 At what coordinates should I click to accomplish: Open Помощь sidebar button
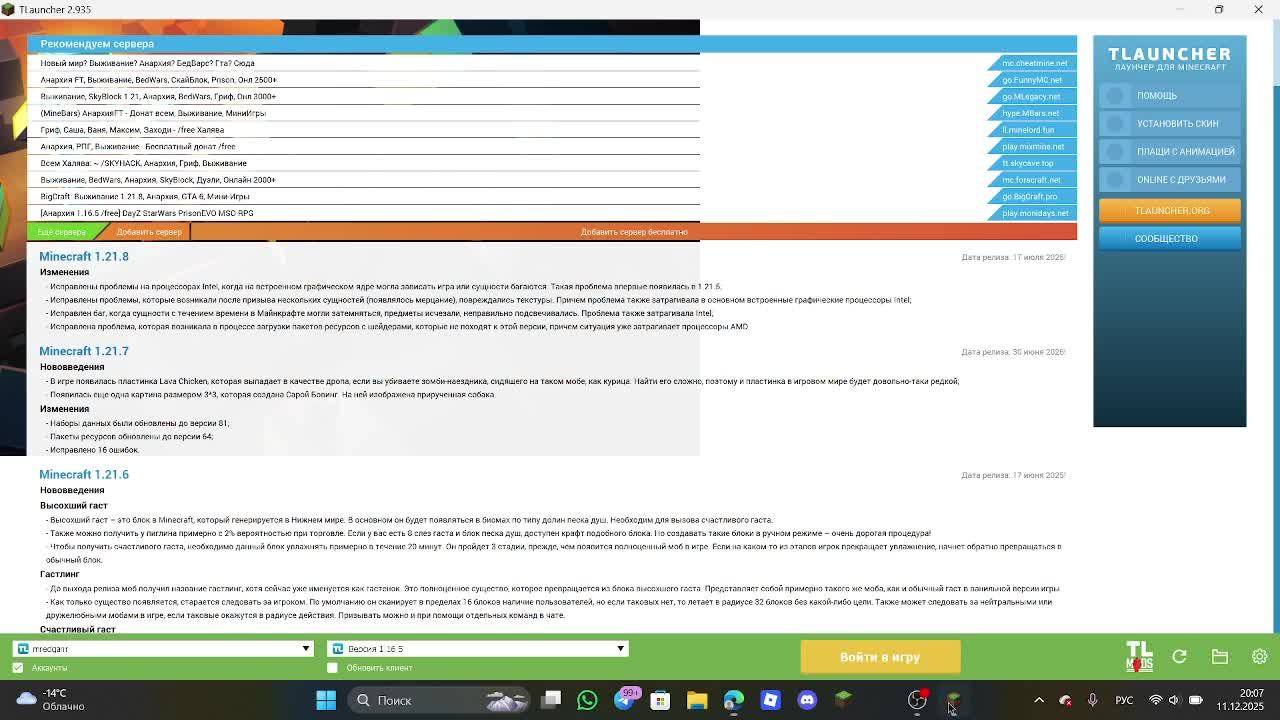click(x=1170, y=96)
